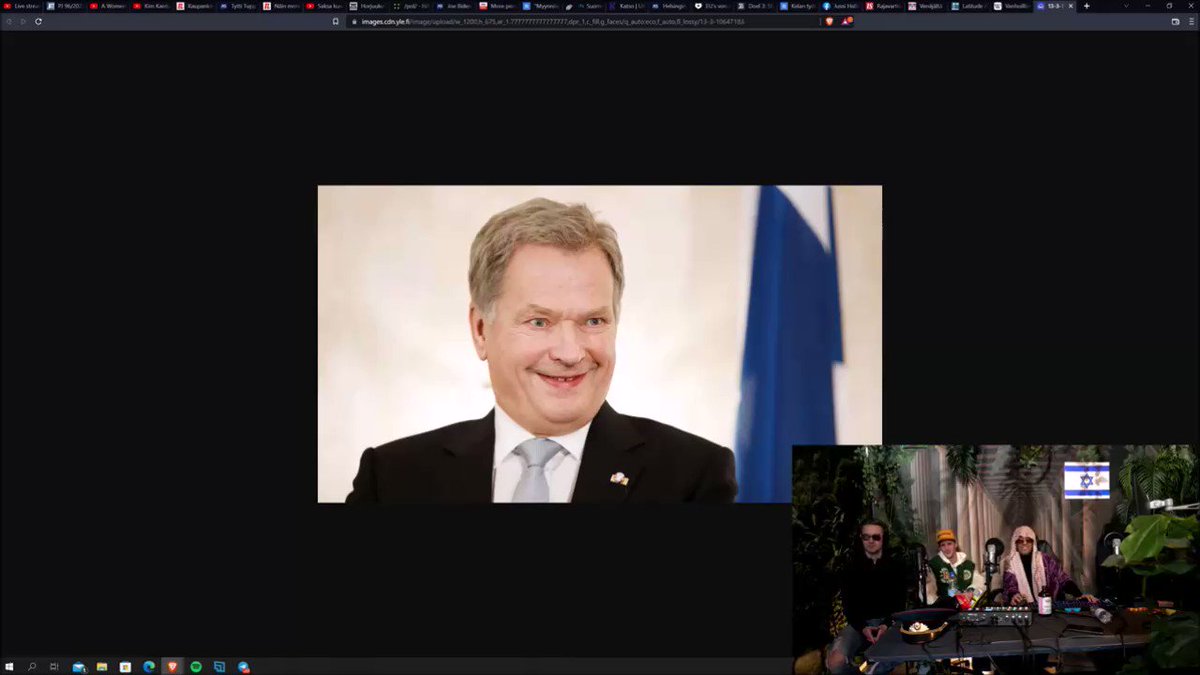This screenshot has width=1200, height=675.
Task: Open Spotify from the taskbar
Action: (x=196, y=666)
